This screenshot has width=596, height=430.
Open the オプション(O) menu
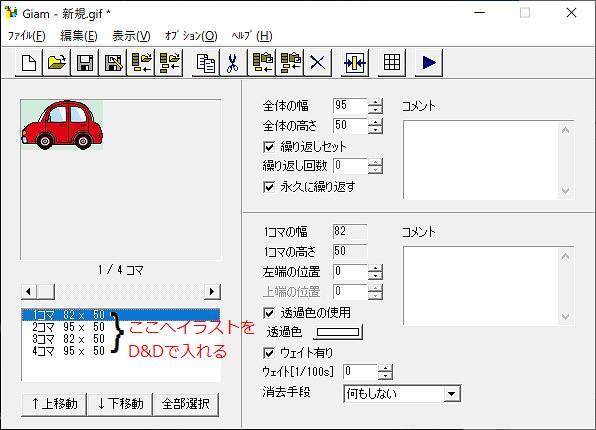point(191,36)
